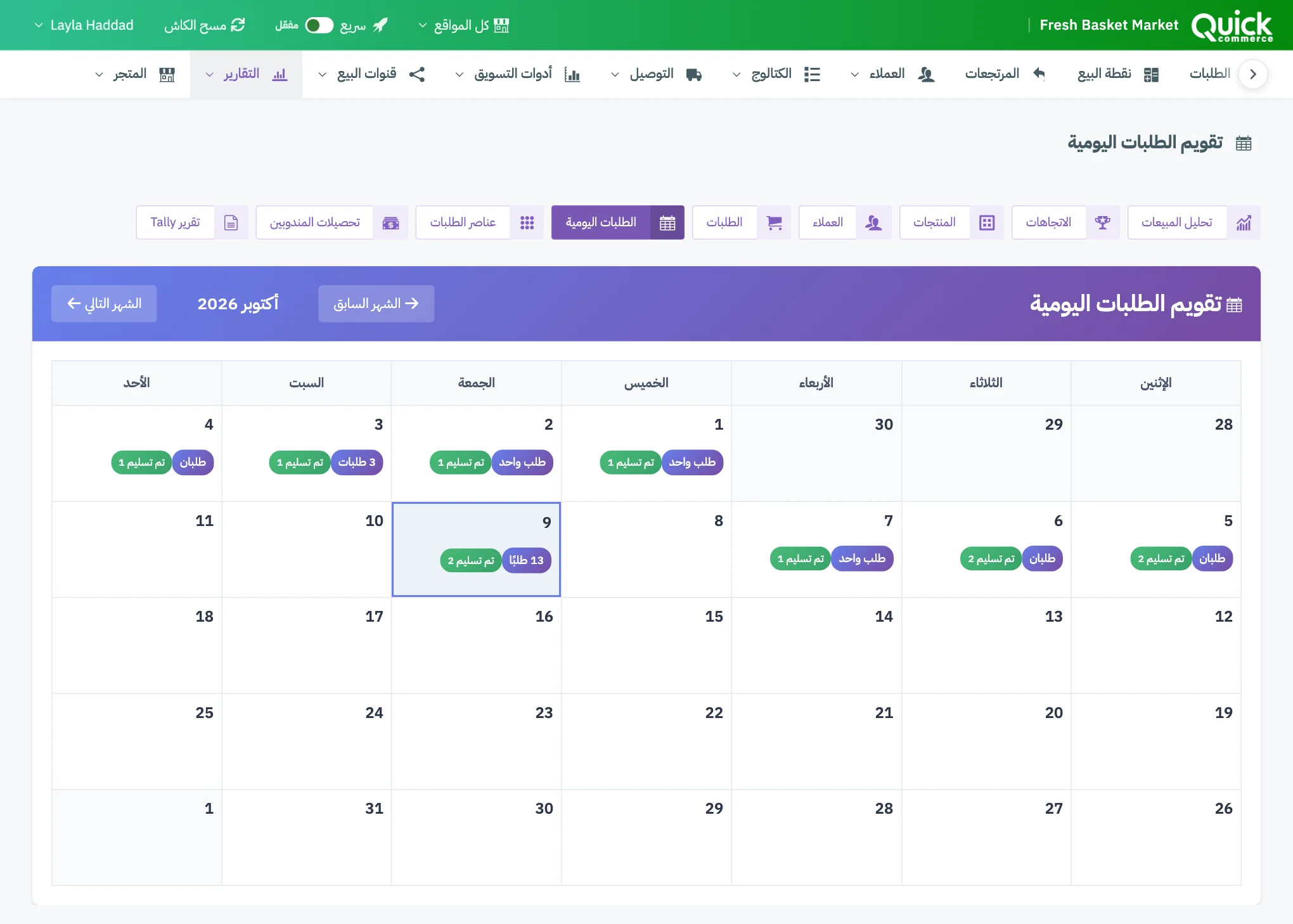Click the delivery truck icon beside التوصيل

694,74
